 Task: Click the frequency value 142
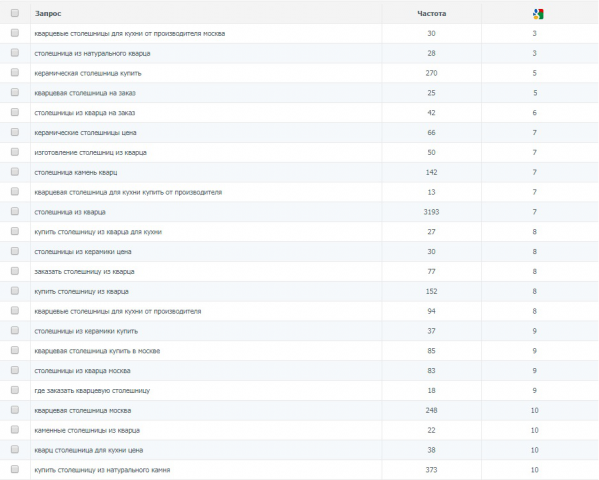pyautogui.click(x=431, y=172)
